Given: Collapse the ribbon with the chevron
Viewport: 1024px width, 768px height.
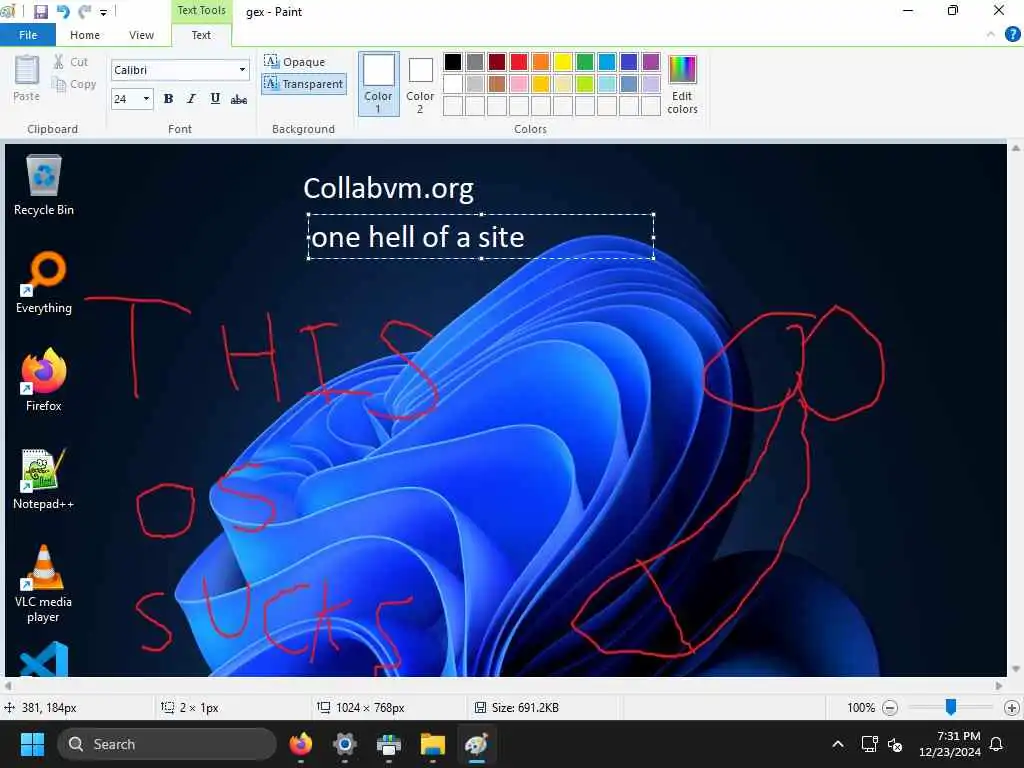Looking at the screenshot, I should [991, 35].
